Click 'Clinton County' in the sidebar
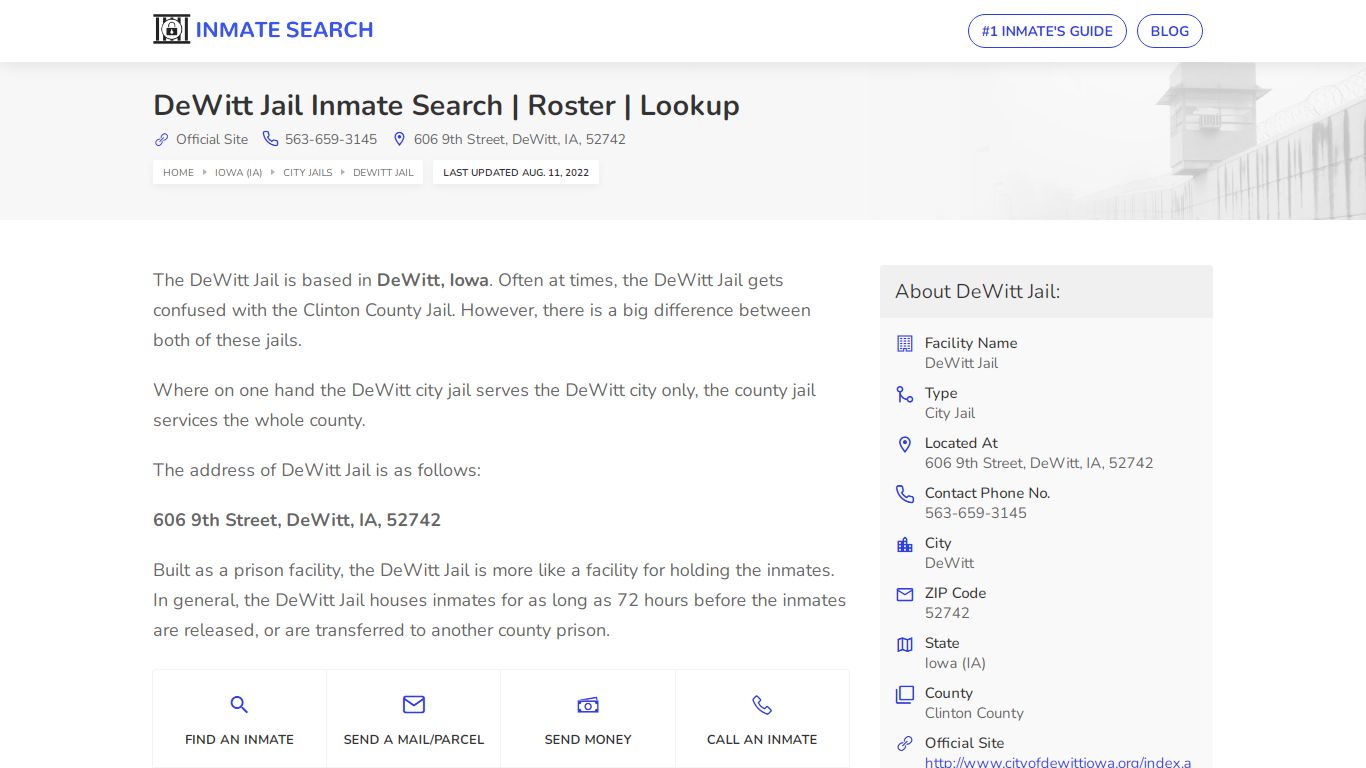 pyautogui.click(x=974, y=713)
